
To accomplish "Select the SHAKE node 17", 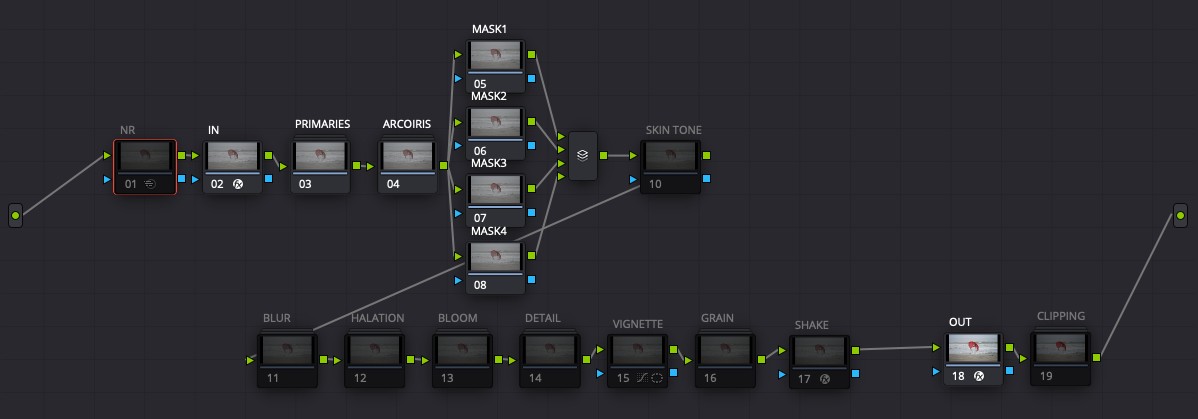I will (x=819, y=361).
